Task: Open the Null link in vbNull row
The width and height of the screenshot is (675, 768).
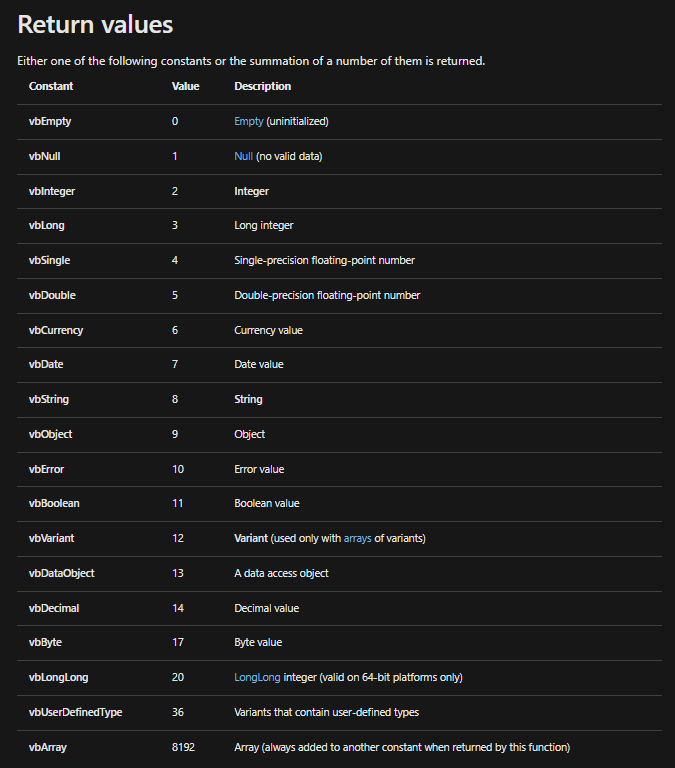Action: click(x=243, y=156)
